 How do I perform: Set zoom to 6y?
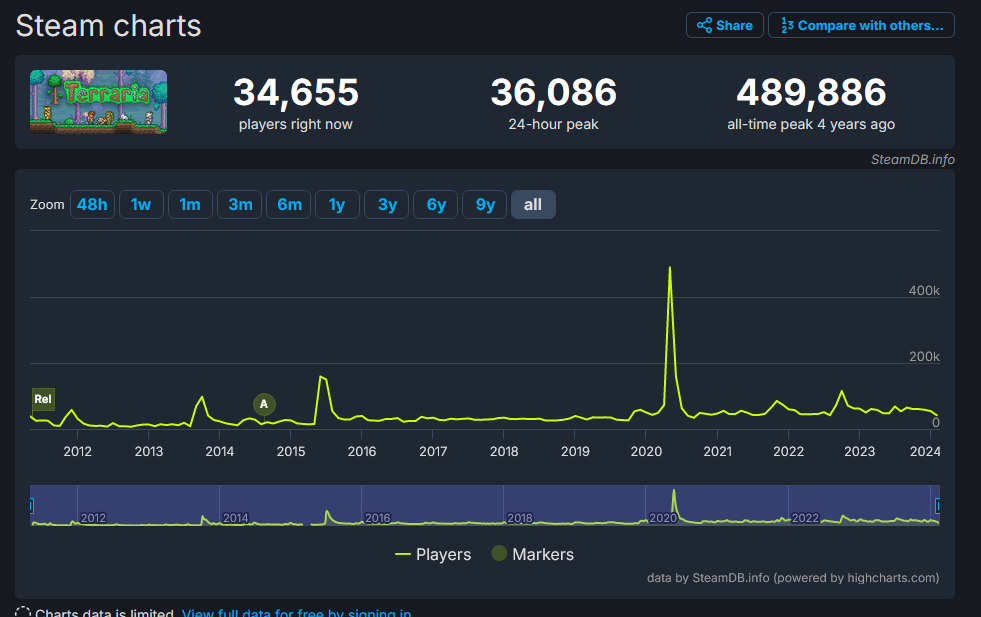pos(435,205)
